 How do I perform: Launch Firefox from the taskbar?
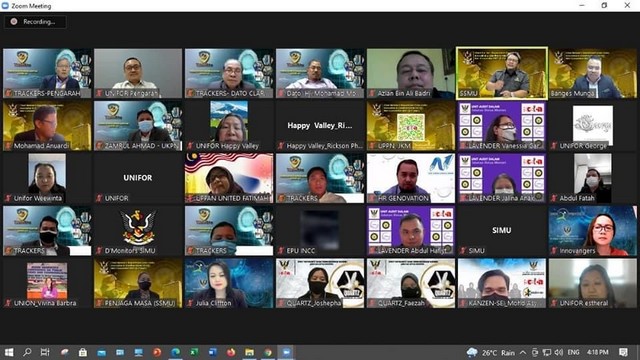pyautogui.click(x=231, y=352)
